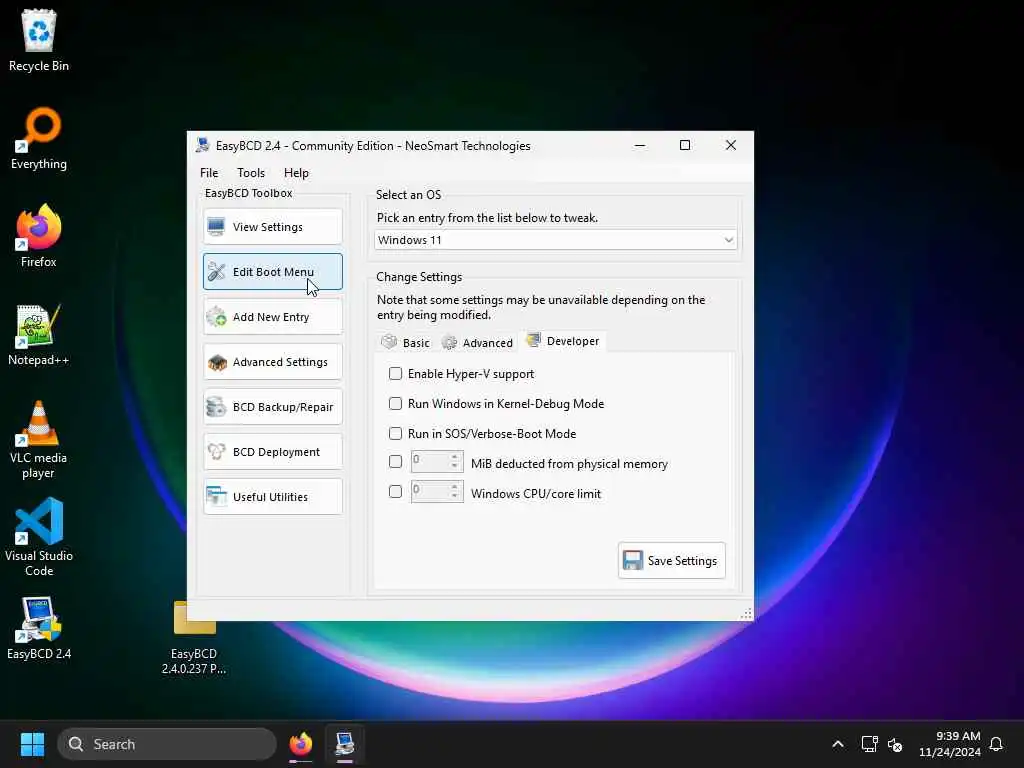The height and width of the screenshot is (768, 1024).
Task: Click the window icon beside Useful Utilities
Action: pyautogui.click(x=216, y=497)
